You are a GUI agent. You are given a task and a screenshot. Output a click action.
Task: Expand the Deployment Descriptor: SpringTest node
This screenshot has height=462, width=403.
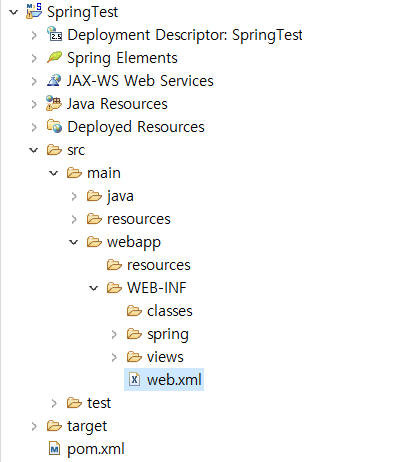coord(34,35)
